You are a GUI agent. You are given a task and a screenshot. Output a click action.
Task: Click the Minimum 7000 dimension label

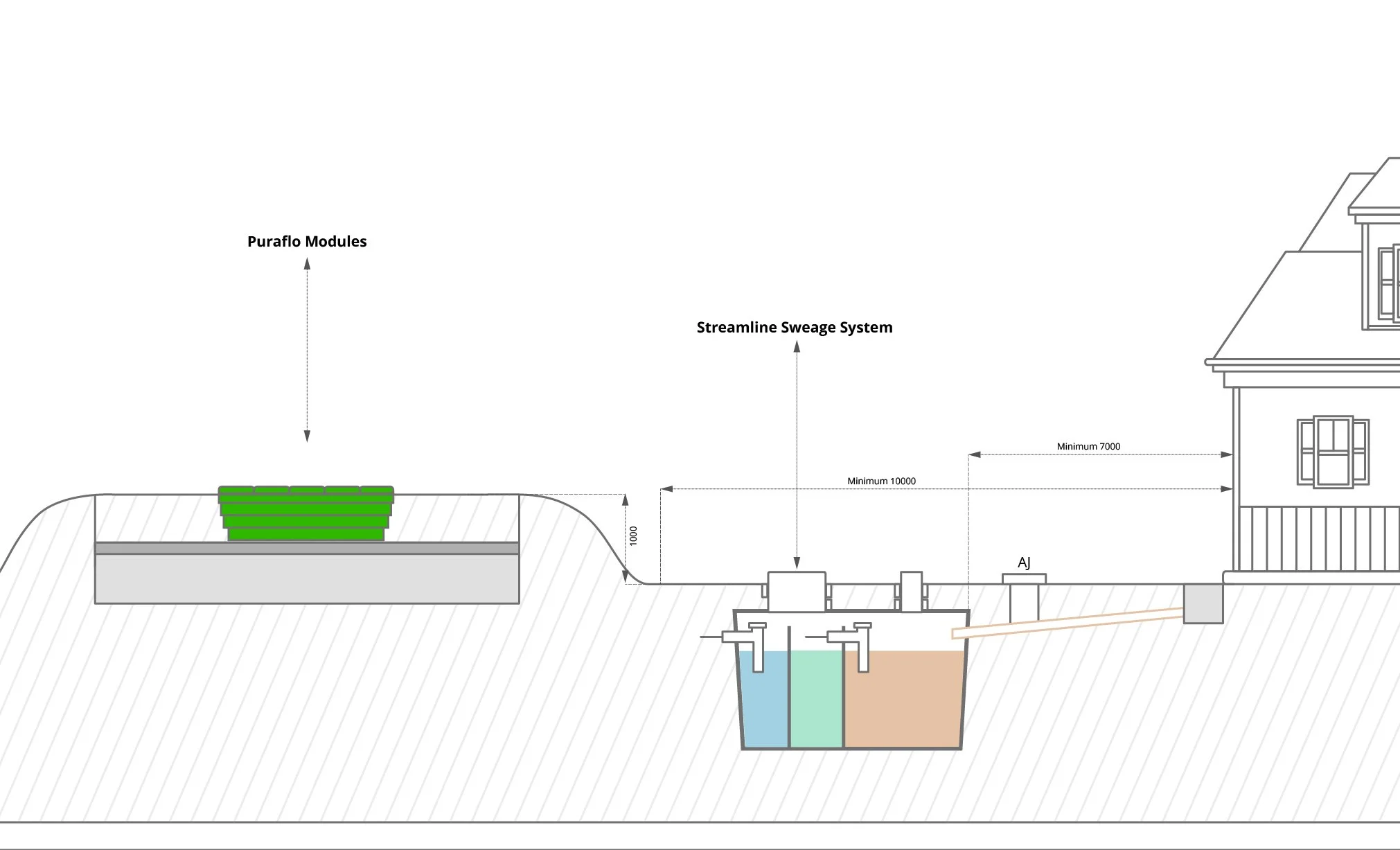tap(1088, 447)
